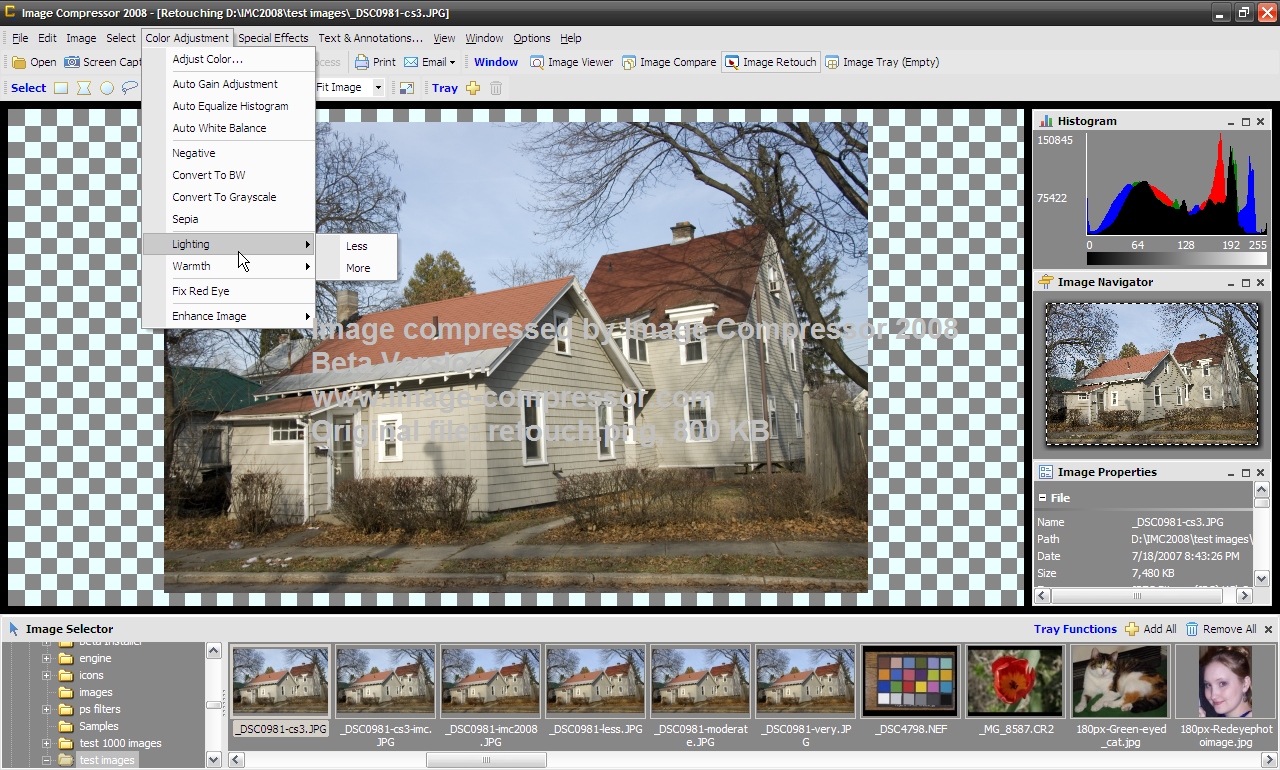Maximize the Image Navigator panel
Viewport: 1280px width, 770px height.
pyautogui.click(x=1246, y=283)
